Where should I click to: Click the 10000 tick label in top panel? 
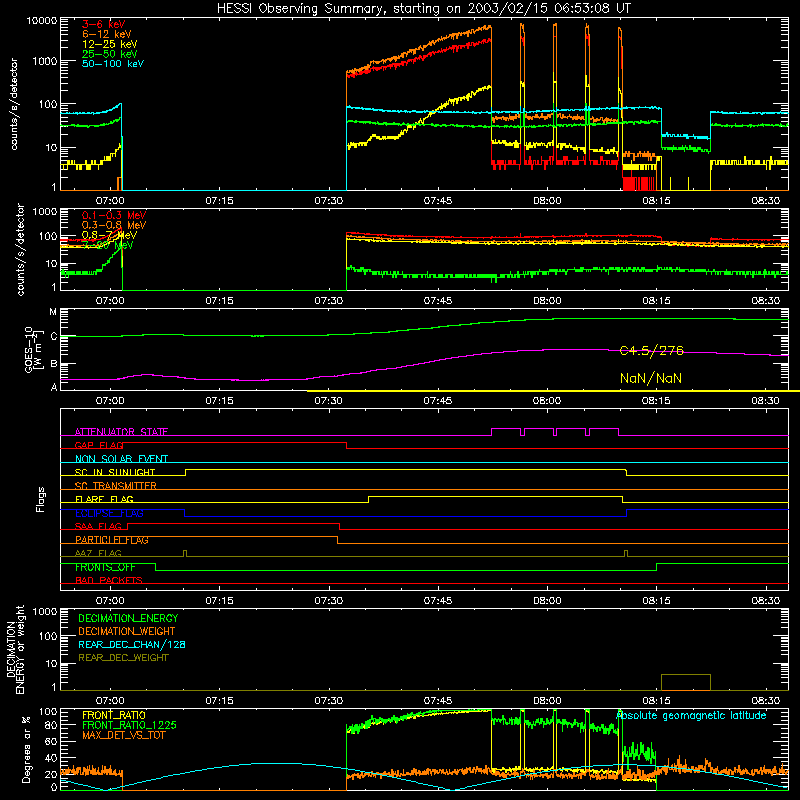coord(42,21)
